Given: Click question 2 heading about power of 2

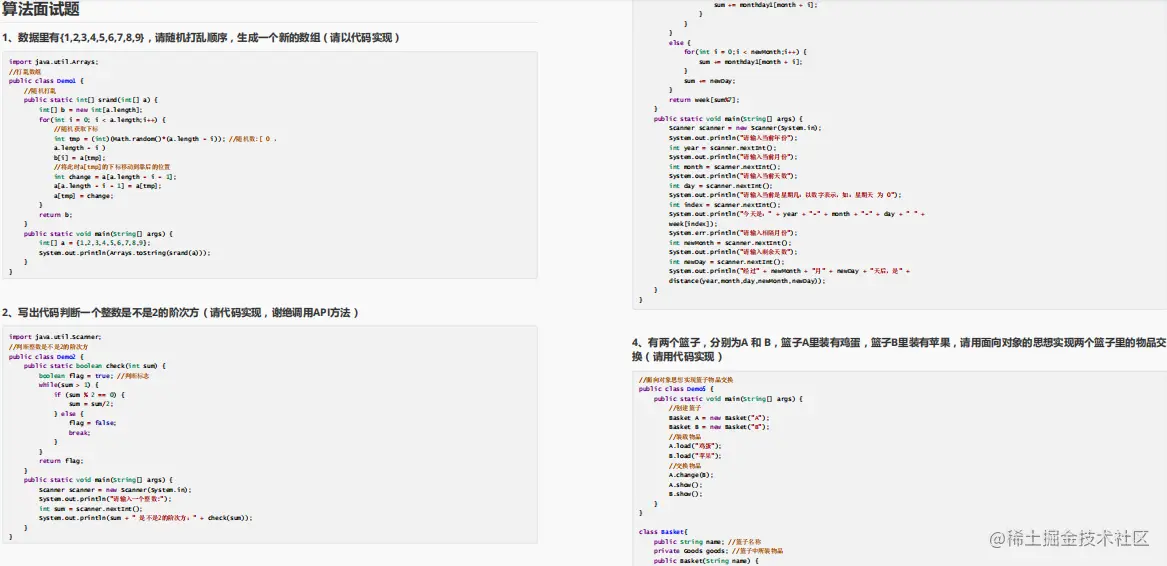Looking at the screenshot, I should coord(181,313).
